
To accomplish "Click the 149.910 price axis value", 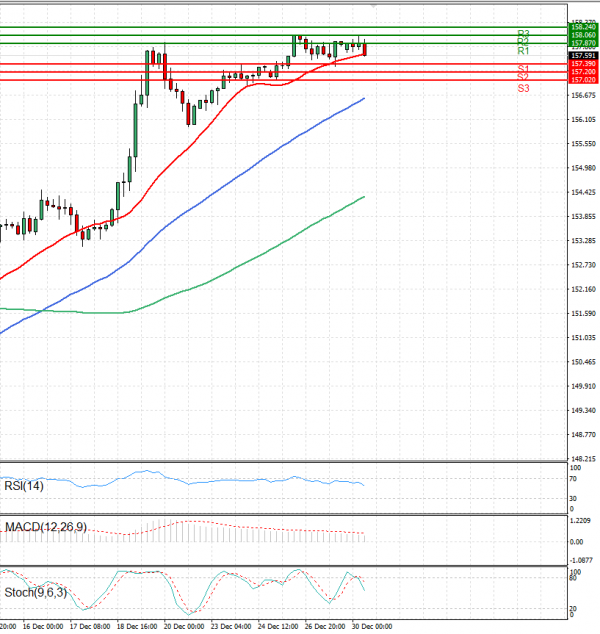I will pos(583,387).
